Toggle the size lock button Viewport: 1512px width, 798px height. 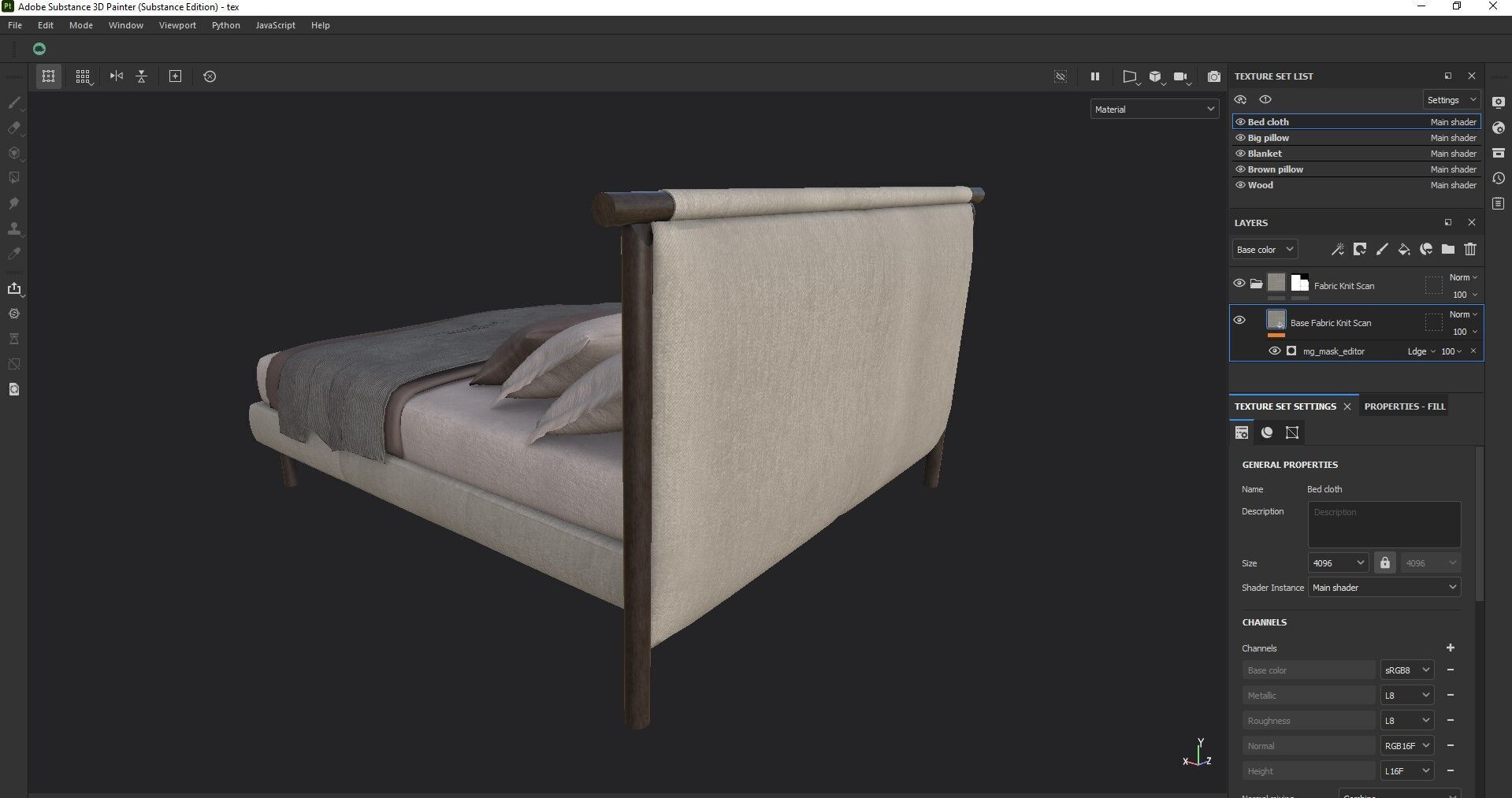click(x=1385, y=562)
